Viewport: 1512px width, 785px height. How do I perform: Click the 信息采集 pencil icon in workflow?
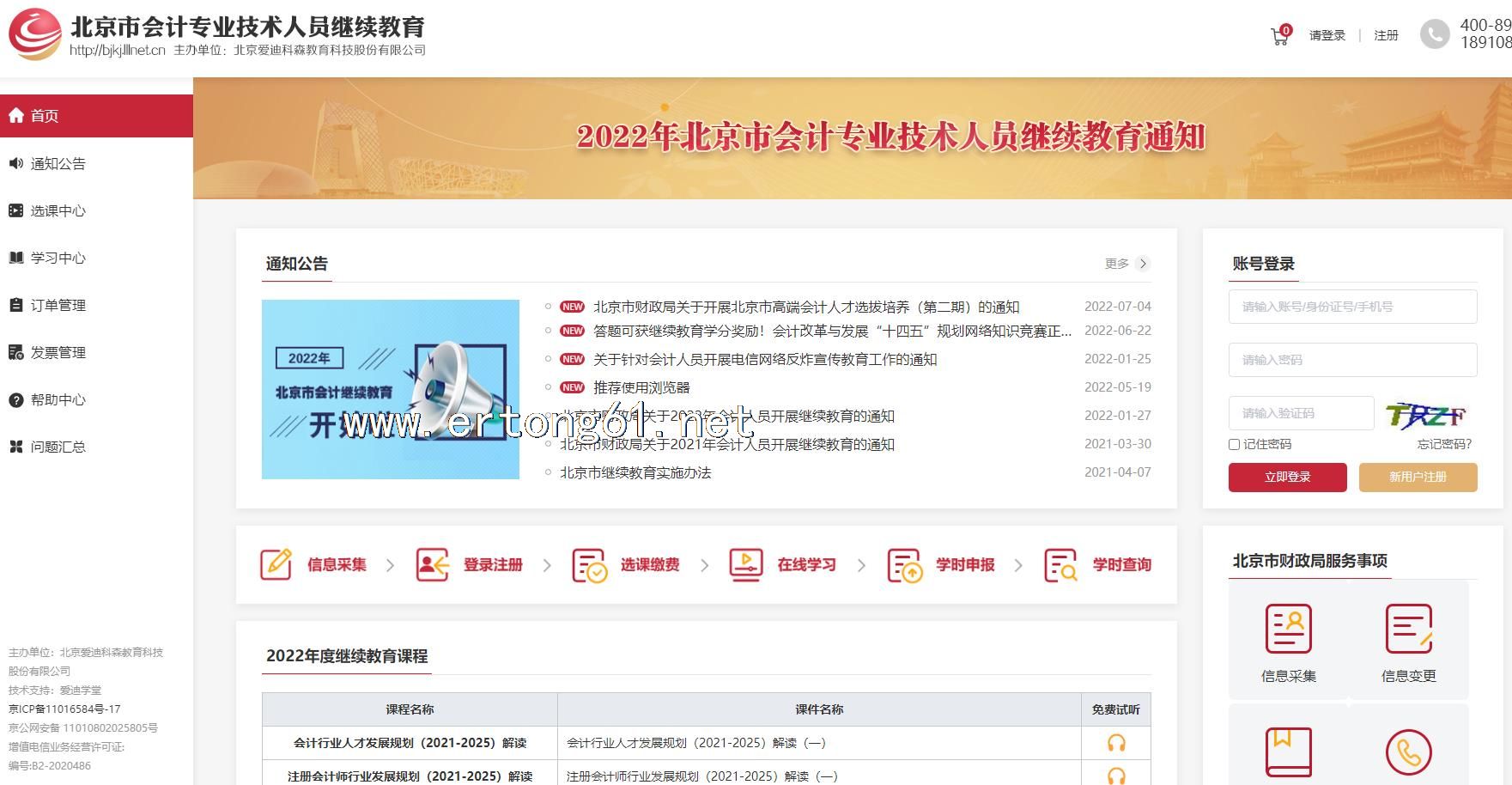point(276,564)
